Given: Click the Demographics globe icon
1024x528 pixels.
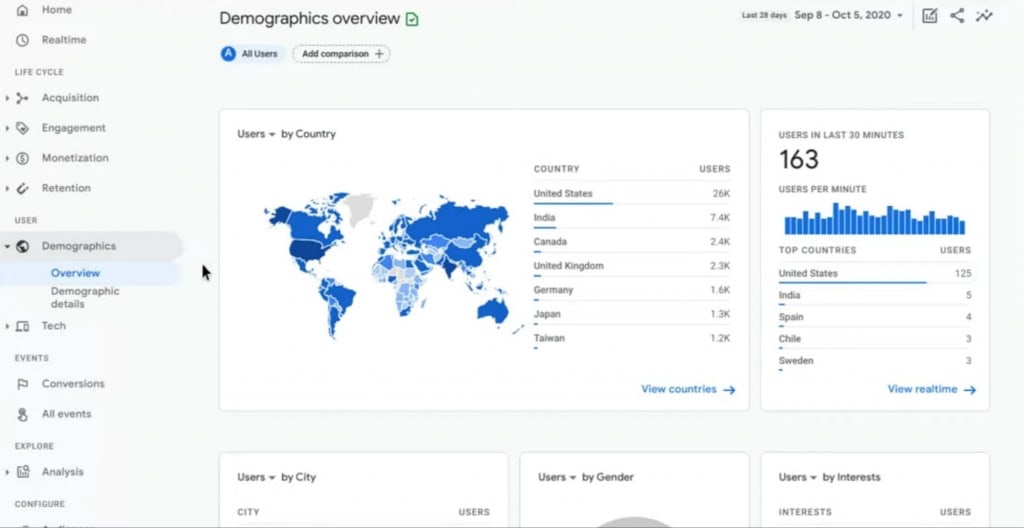Looking at the screenshot, I should click(x=22, y=246).
